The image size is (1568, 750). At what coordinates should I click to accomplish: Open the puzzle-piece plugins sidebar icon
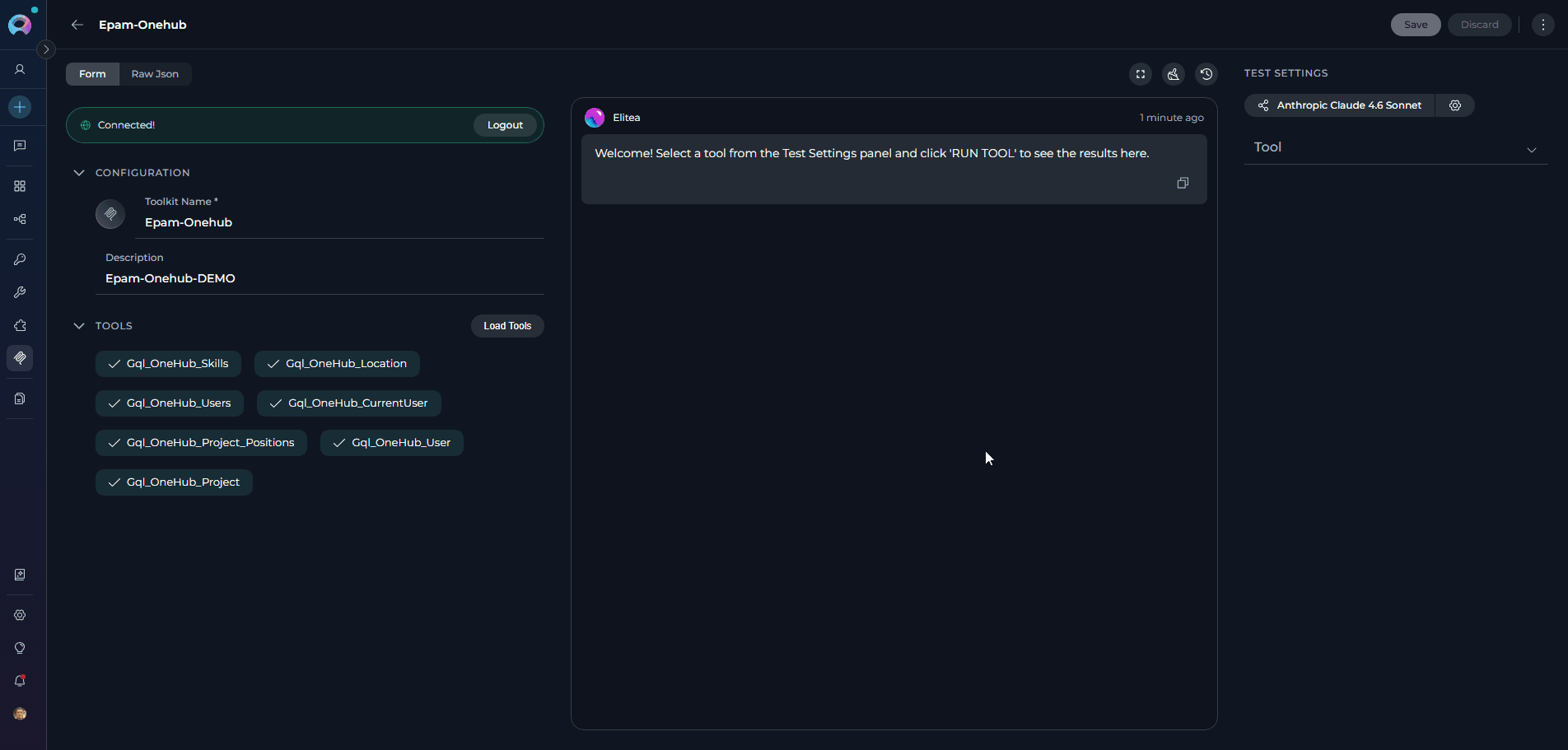click(20, 325)
